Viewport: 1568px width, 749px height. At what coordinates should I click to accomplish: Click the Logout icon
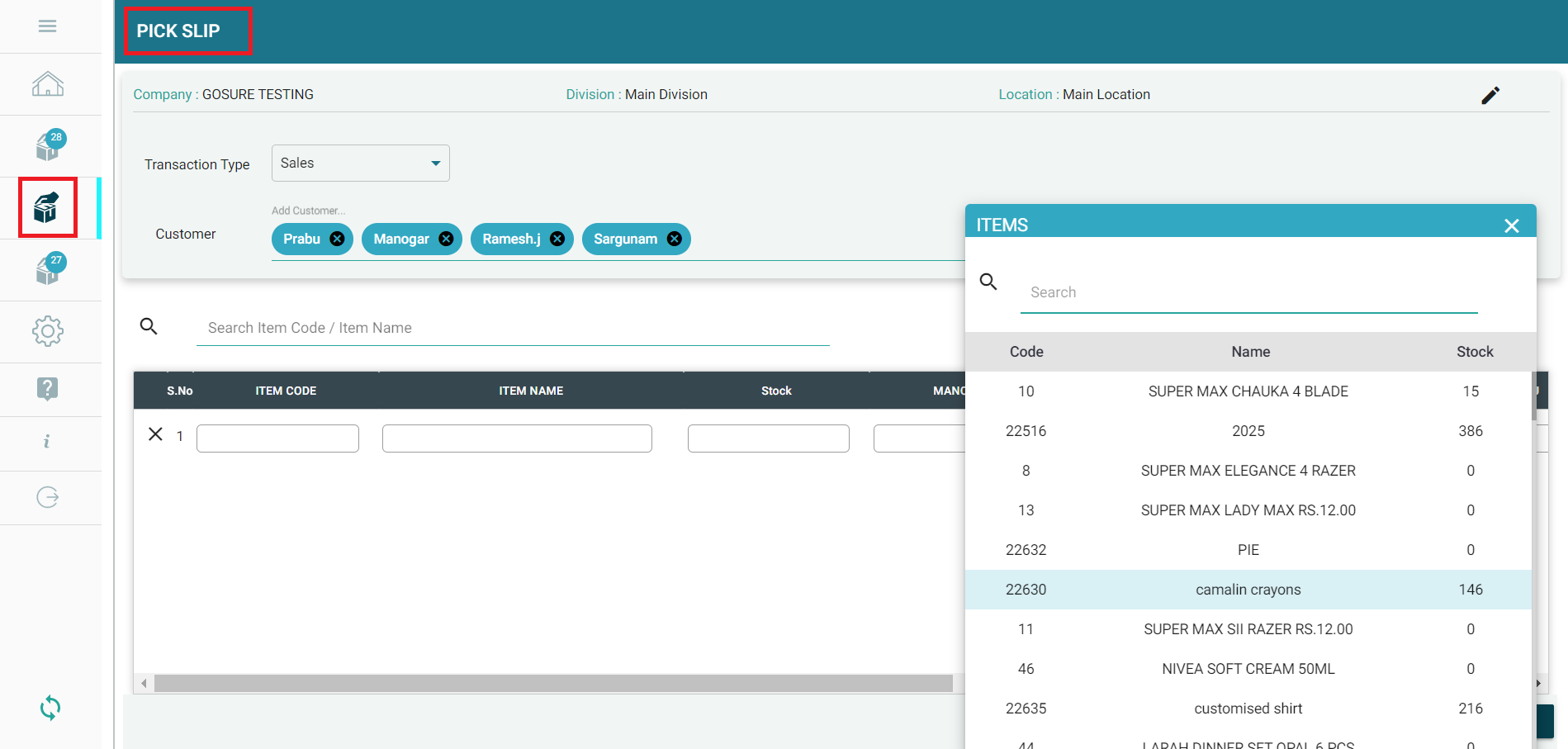pyautogui.click(x=48, y=497)
